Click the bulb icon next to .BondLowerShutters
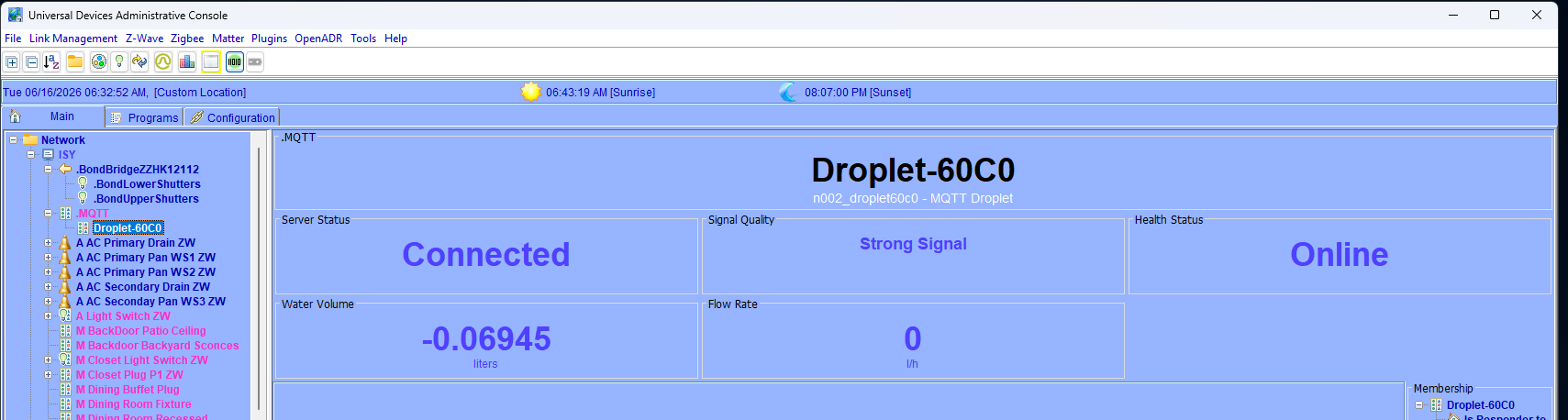This screenshot has height=420, width=1568. 83,183
